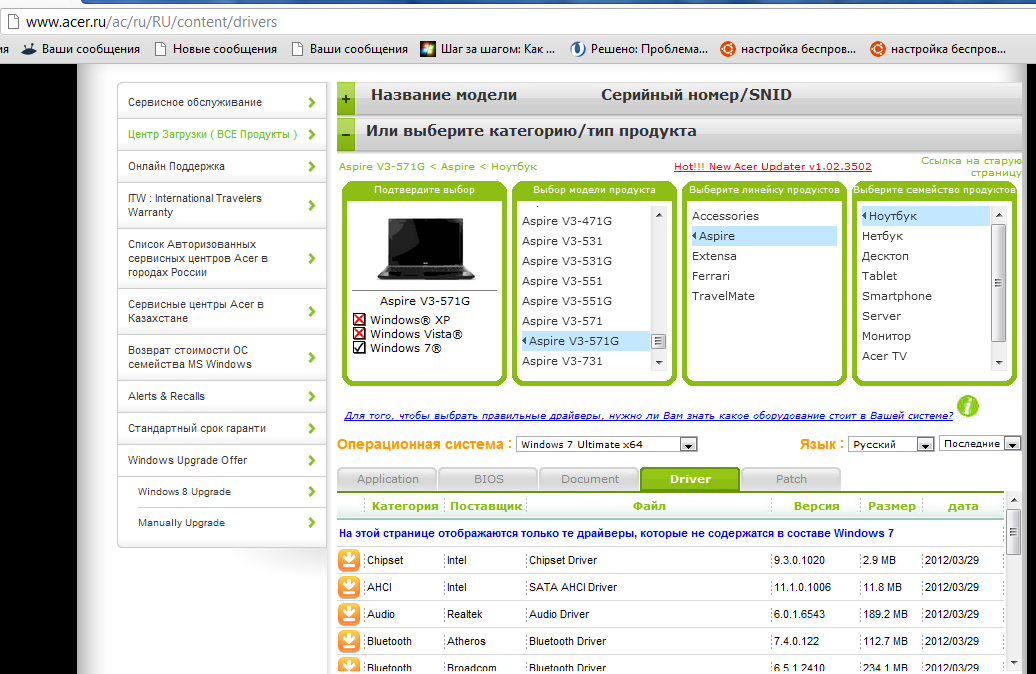
Task: Download the Intel Chipset Driver
Action: (349, 560)
